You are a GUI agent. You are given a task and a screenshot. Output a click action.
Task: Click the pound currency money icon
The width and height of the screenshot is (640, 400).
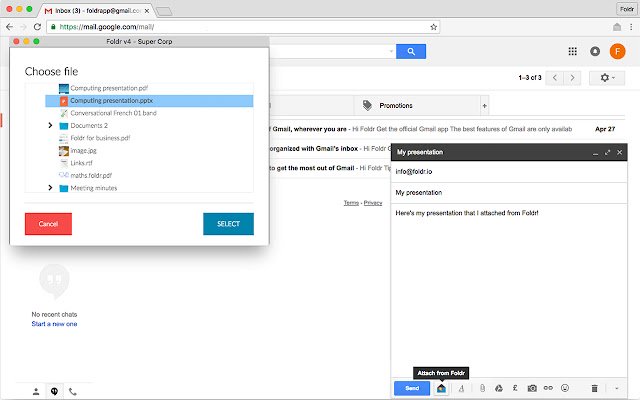[515, 388]
